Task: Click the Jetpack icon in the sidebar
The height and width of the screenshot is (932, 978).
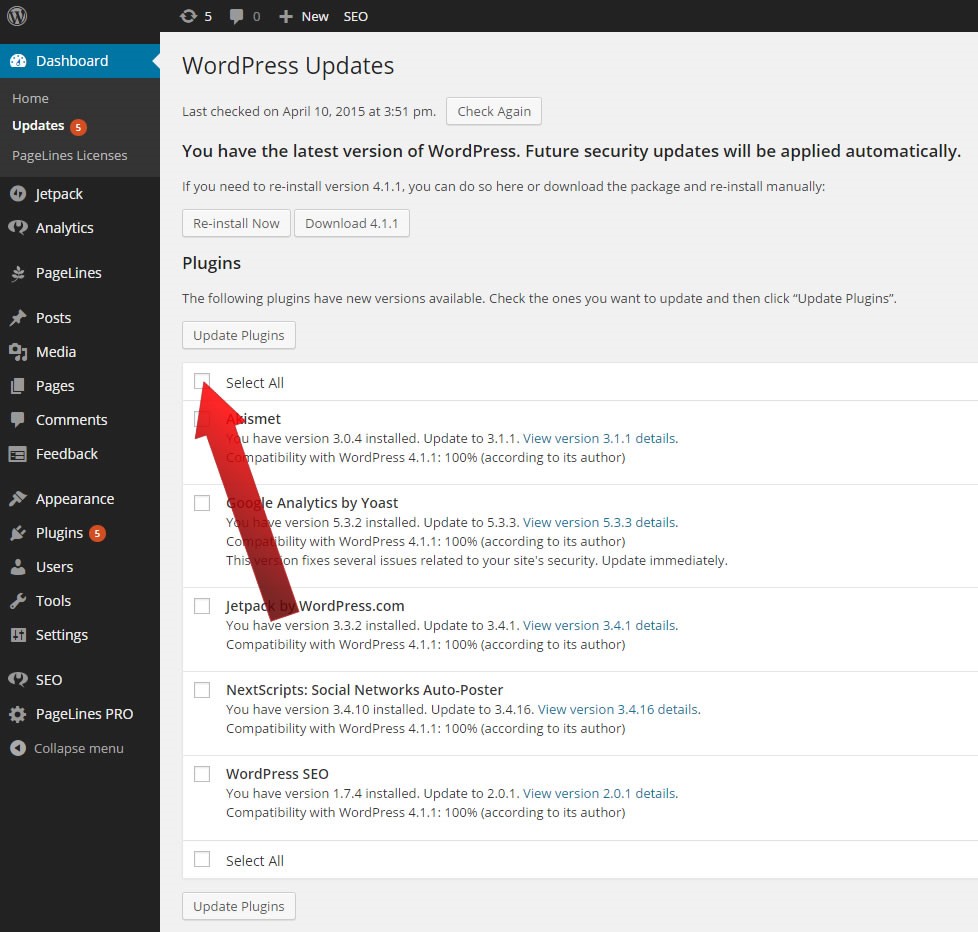Action: point(18,194)
